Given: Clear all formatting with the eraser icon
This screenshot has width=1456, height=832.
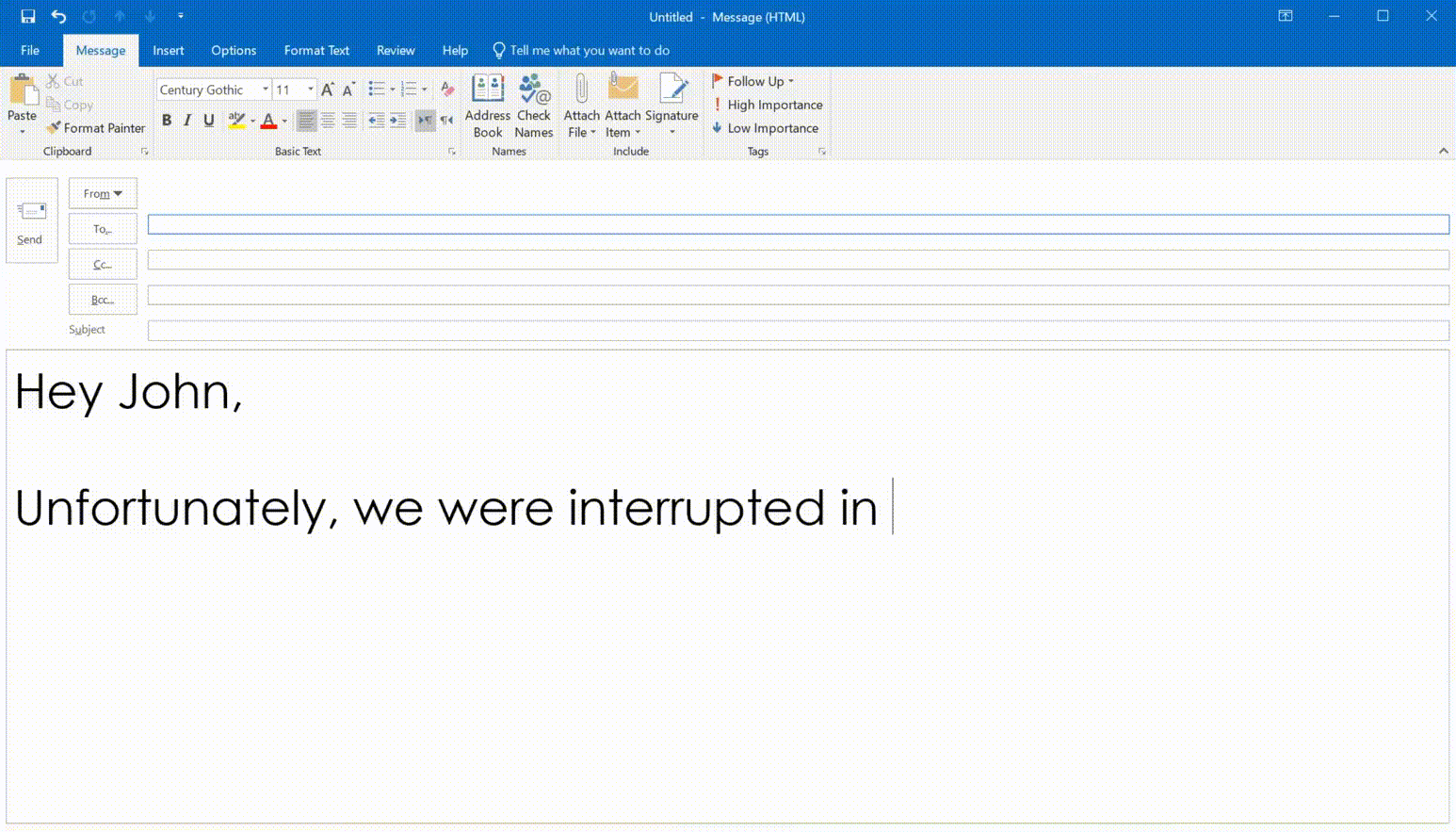Looking at the screenshot, I should (x=447, y=90).
